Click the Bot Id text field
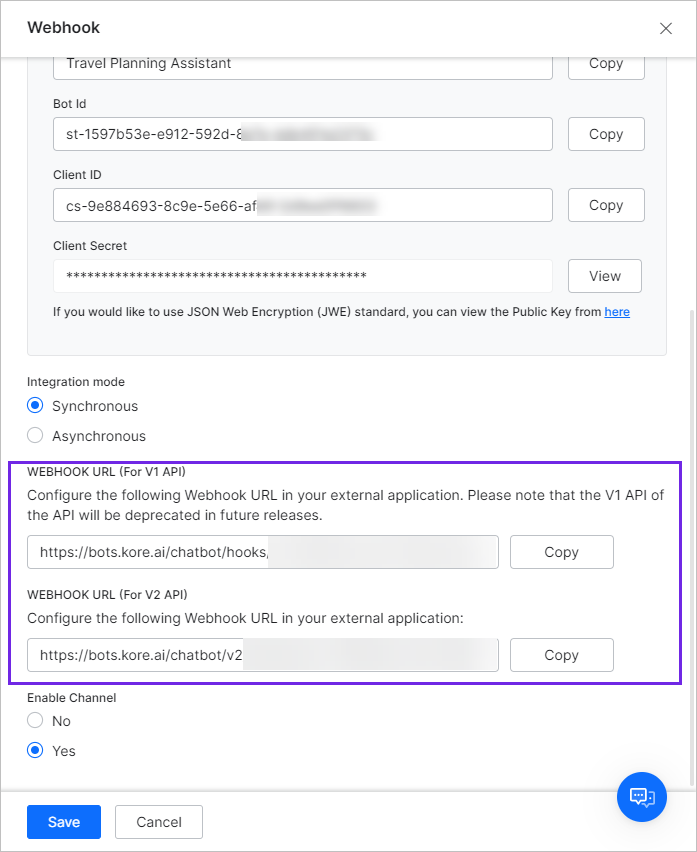This screenshot has height=852, width=697. tap(302, 134)
